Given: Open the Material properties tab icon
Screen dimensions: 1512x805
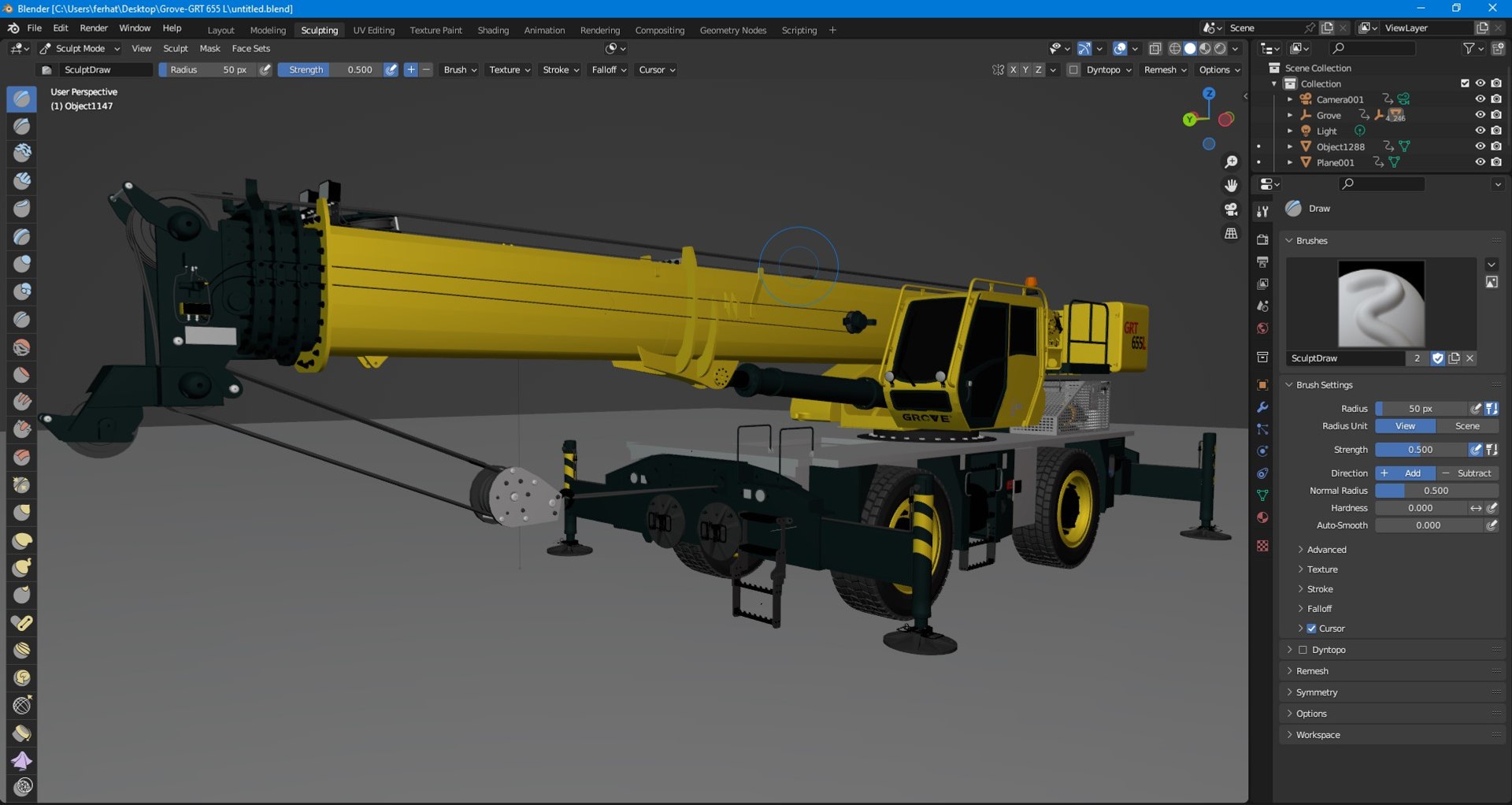Looking at the screenshot, I should click(x=1262, y=517).
